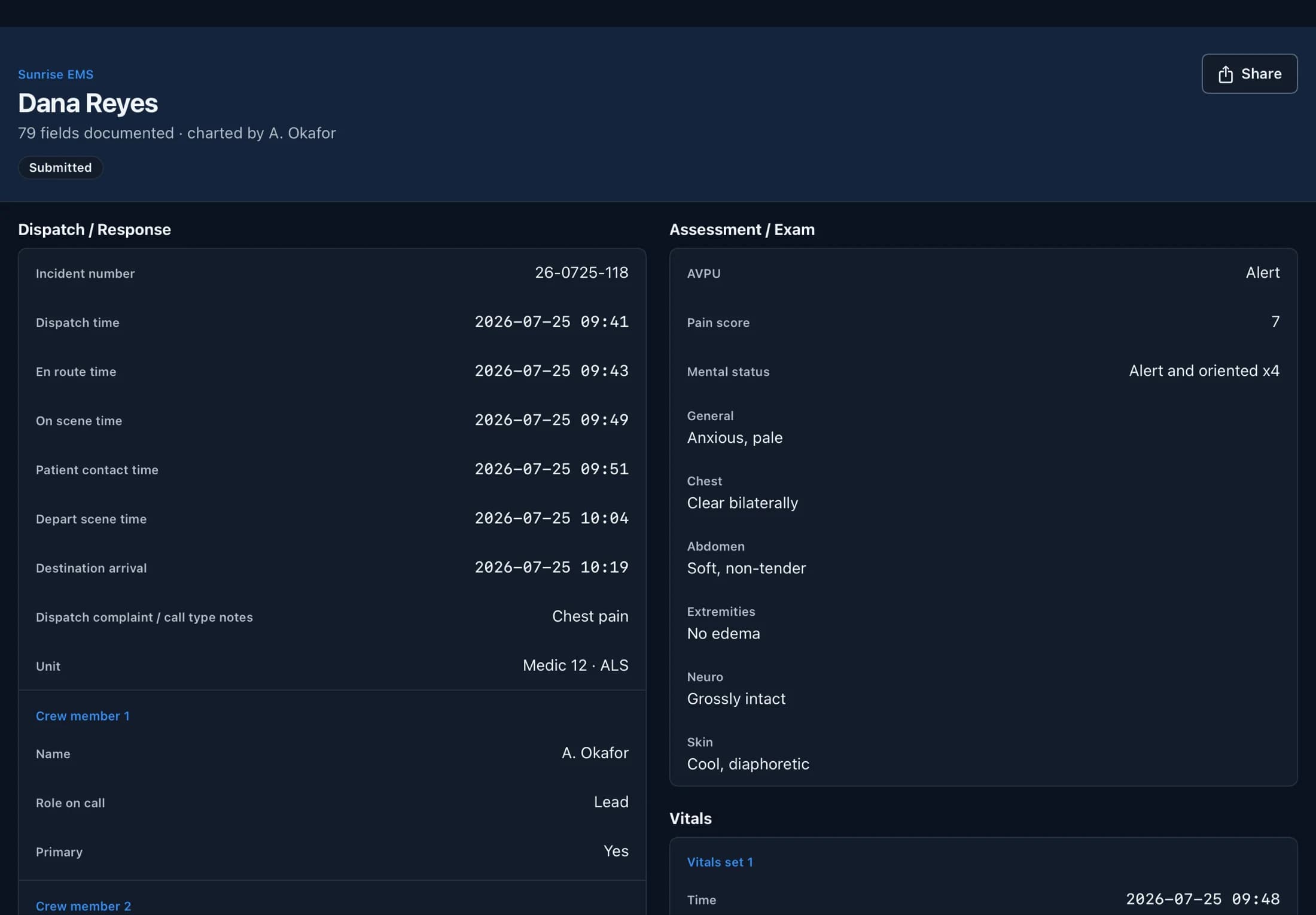Screen dimensions: 1316x915
Task: Click the Grossly intact neuro finding
Action: [736, 698]
